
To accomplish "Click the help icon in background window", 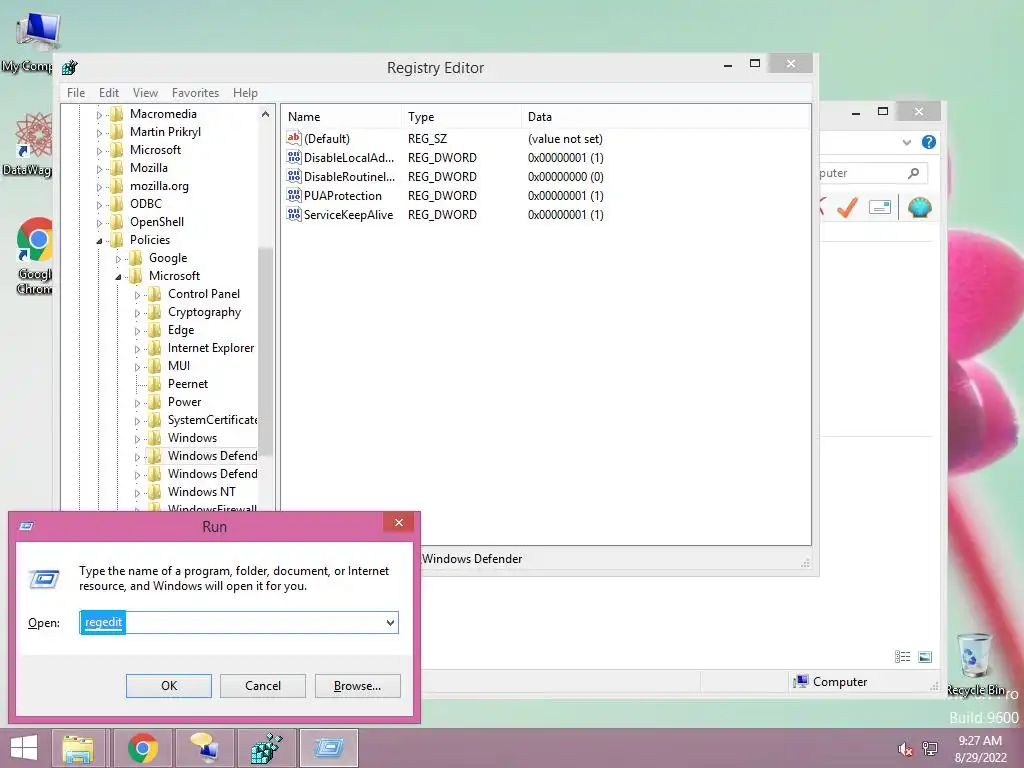I will [929, 142].
